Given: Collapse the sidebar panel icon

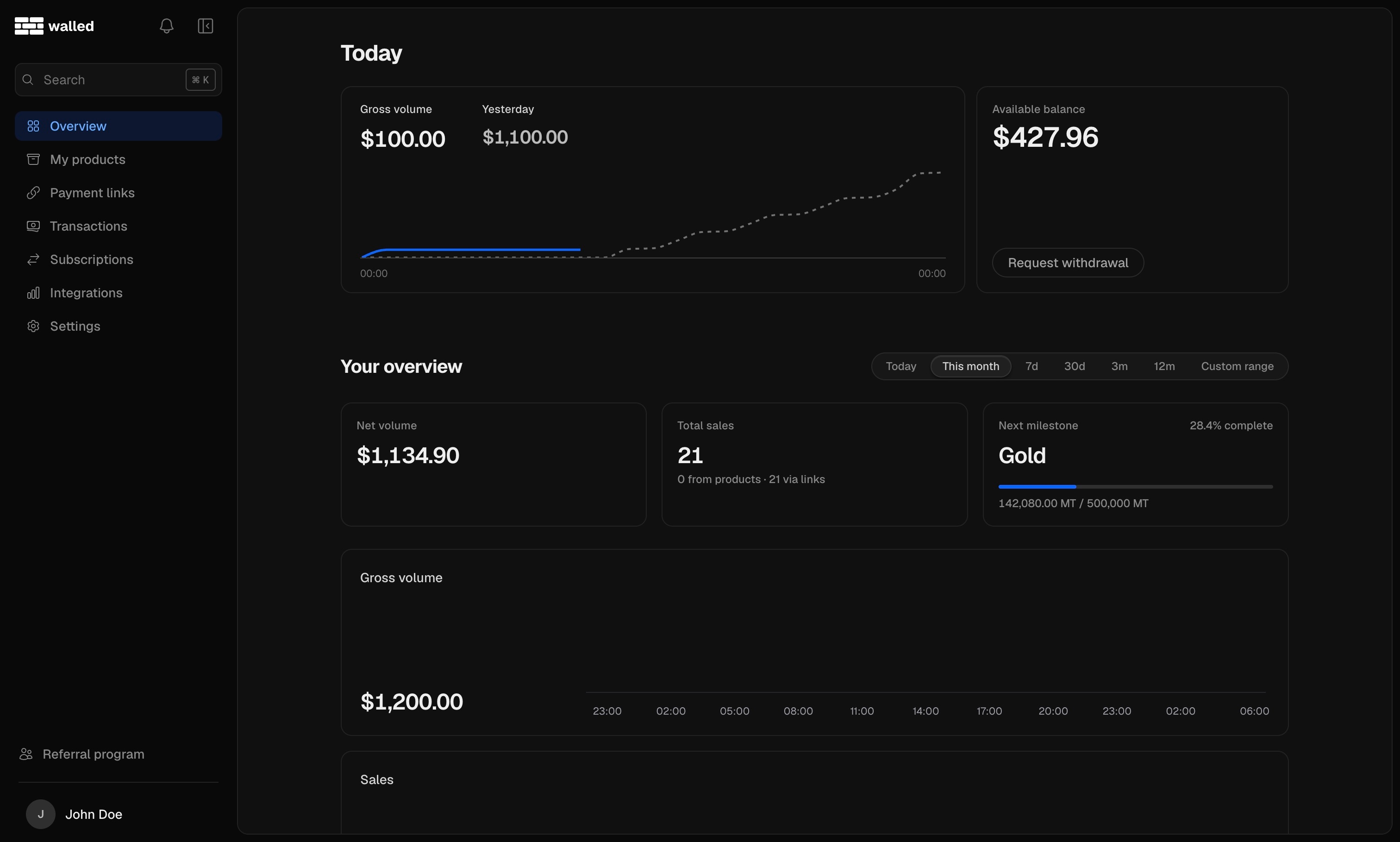Looking at the screenshot, I should pyautogui.click(x=205, y=26).
